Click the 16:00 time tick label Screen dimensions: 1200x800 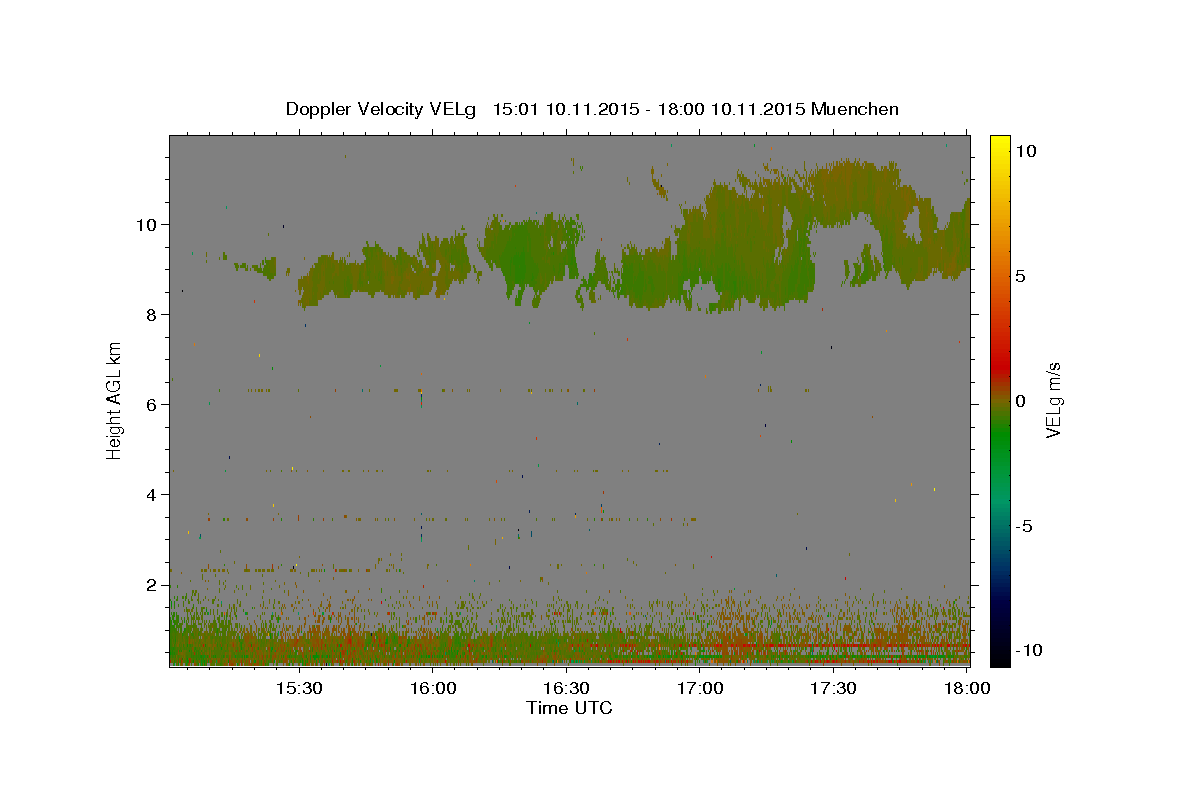pyautogui.click(x=433, y=688)
